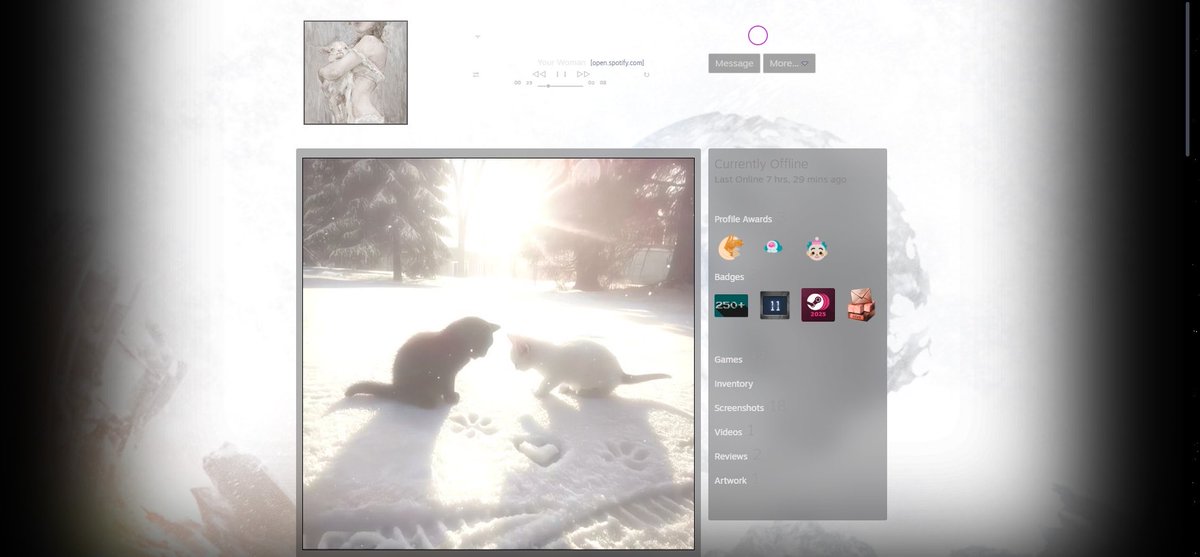Click the pink robot profile award icon
This screenshot has width=1200, height=557.
pyautogui.click(x=772, y=247)
